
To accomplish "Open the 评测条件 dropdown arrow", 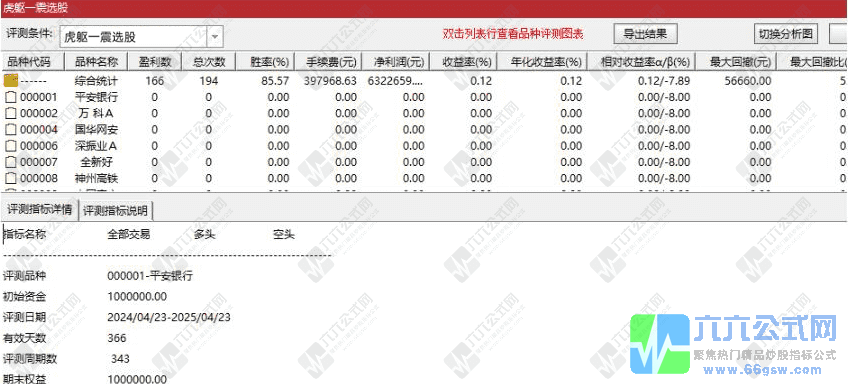I will point(215,37).
